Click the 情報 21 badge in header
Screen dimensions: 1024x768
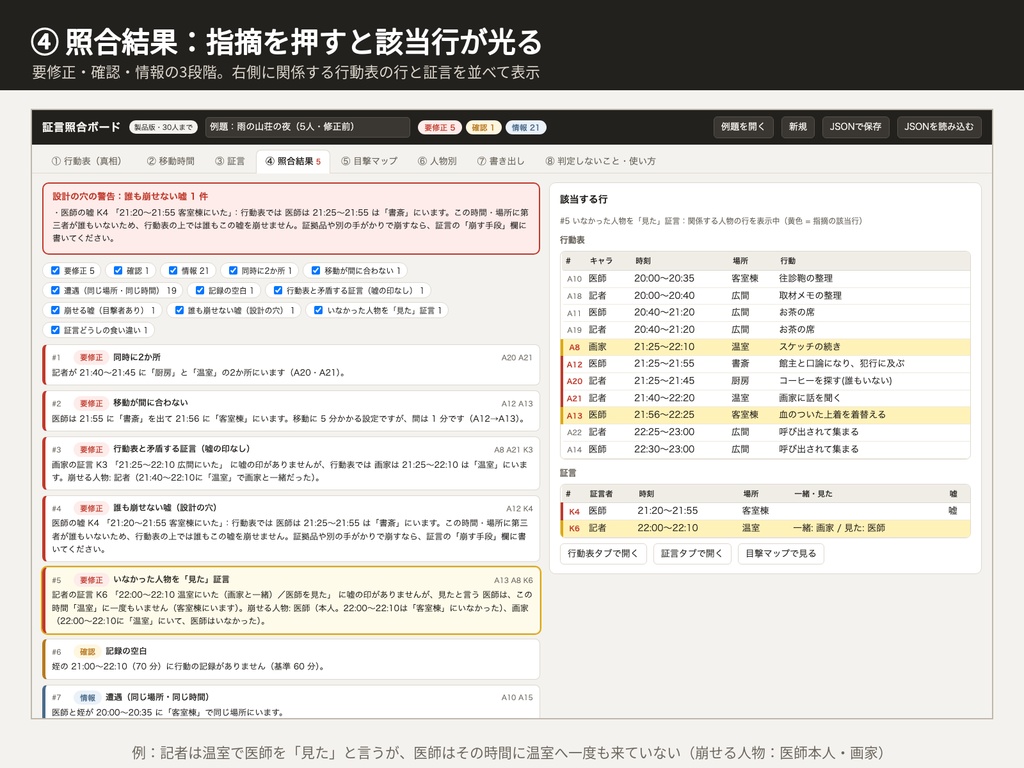point(526,127)
